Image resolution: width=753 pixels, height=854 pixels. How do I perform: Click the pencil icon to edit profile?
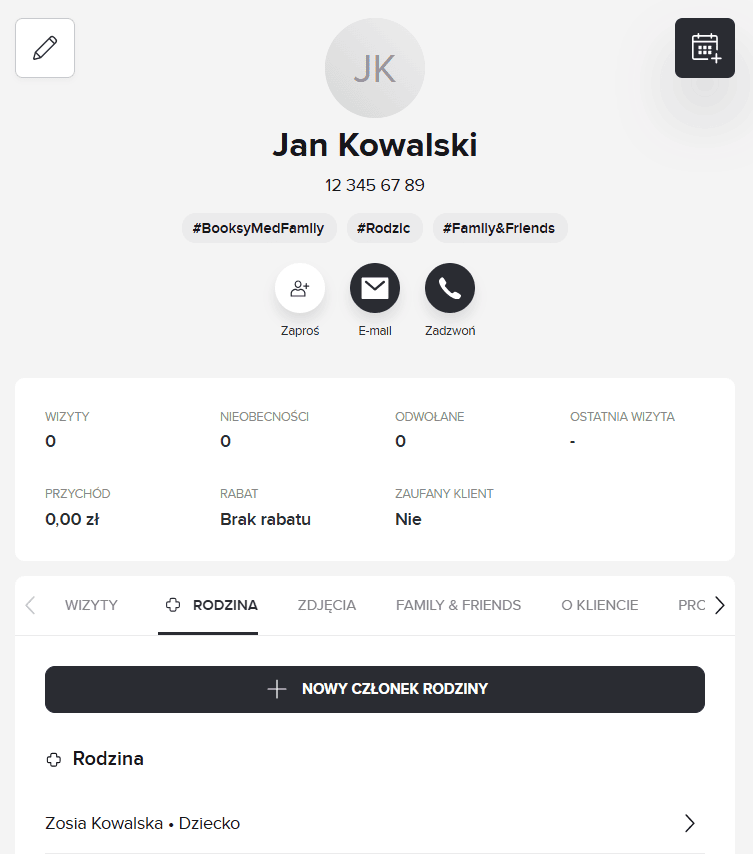tap(44, 47)
